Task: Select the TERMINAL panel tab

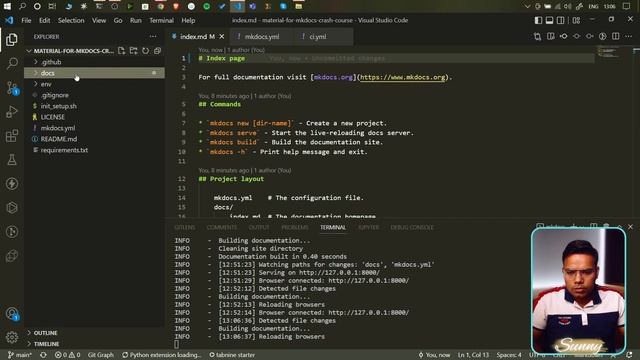Action: coord(333,227)
